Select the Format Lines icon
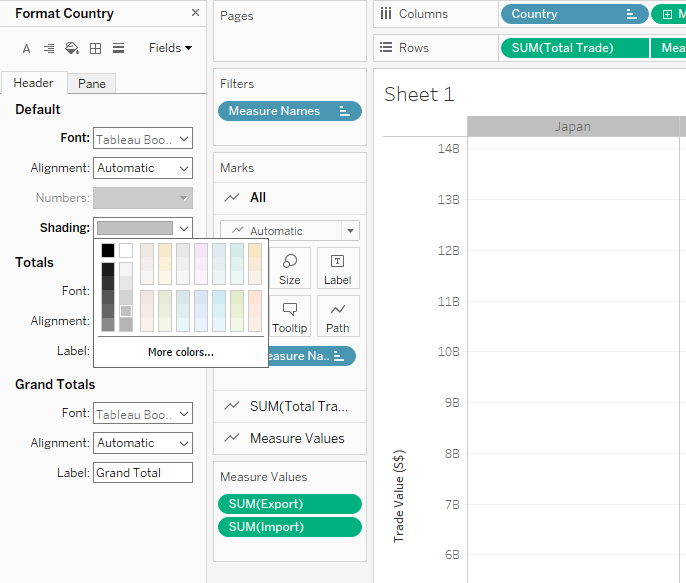This screenshot has width=686, height=583. [118, 48]
